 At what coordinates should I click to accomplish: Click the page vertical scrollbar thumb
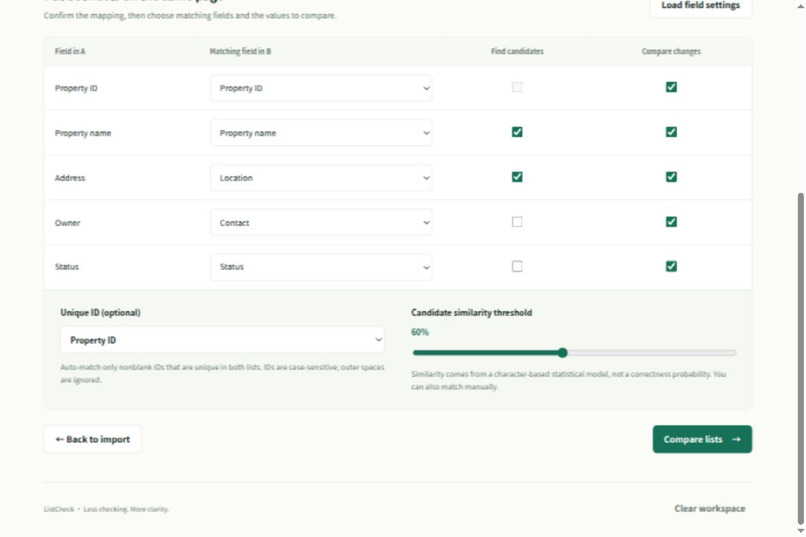[x=800, y=358]
